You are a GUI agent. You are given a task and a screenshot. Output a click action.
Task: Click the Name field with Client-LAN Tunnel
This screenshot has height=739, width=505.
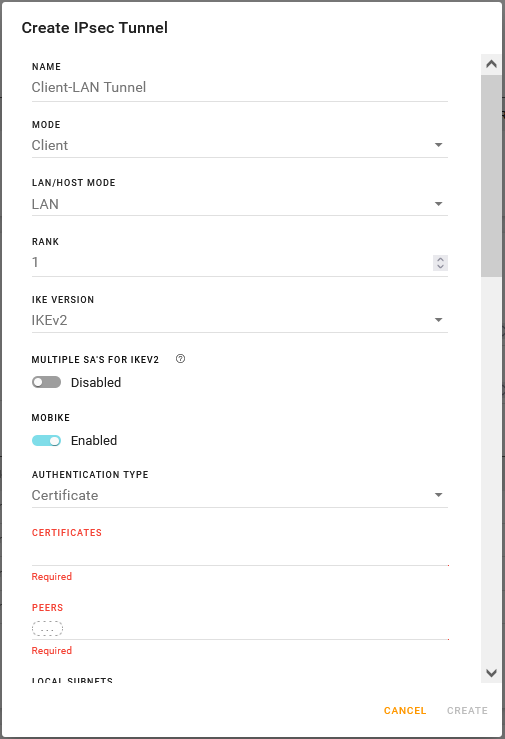click(240, 88)
